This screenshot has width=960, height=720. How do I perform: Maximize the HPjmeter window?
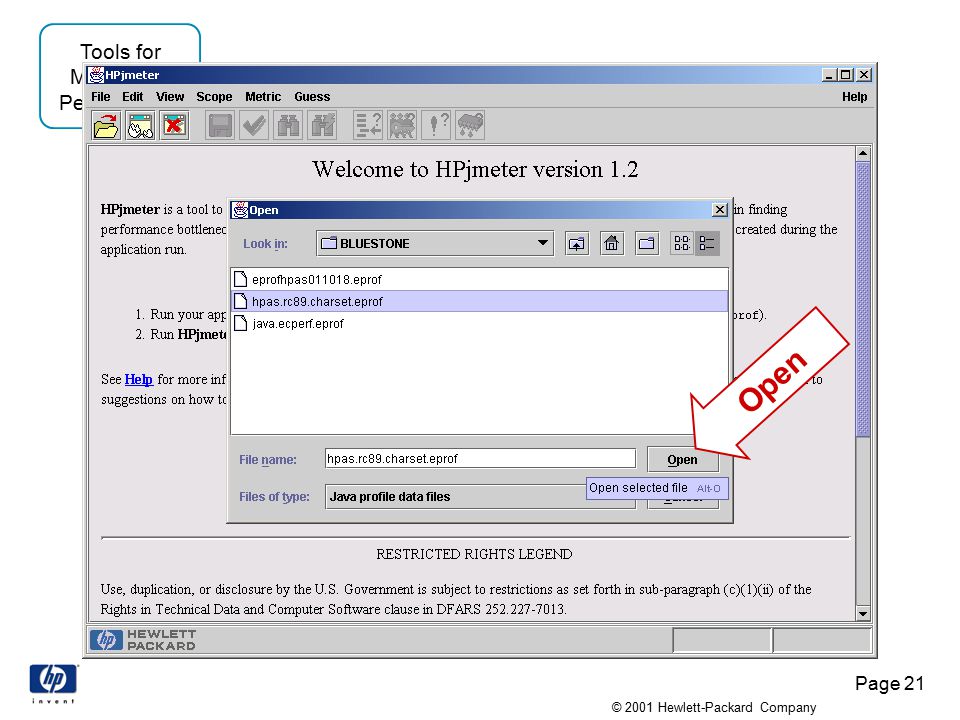(x=846, y=75)
